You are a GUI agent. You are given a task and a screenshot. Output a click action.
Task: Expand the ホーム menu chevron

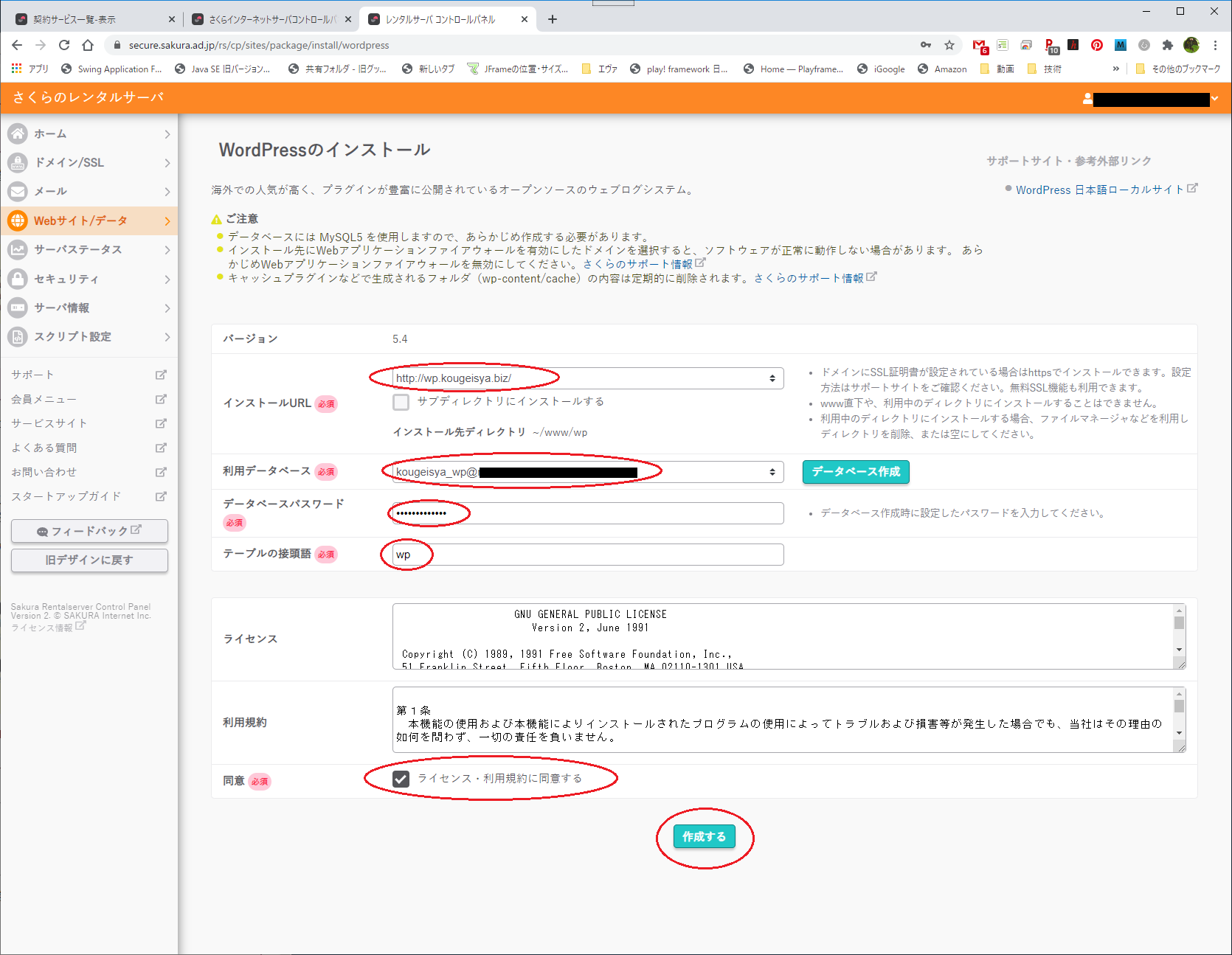click(x=167, y=134)
